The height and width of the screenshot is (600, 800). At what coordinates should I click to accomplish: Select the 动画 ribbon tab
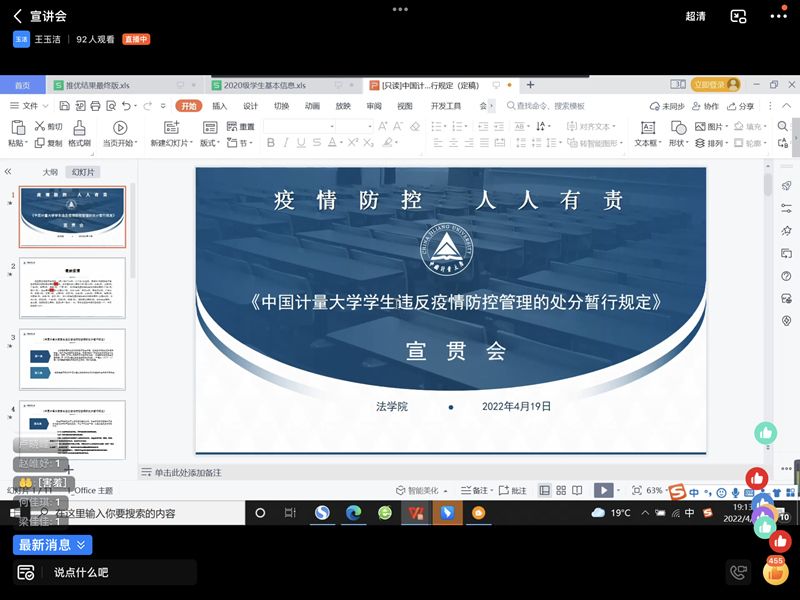click(312, 106)
